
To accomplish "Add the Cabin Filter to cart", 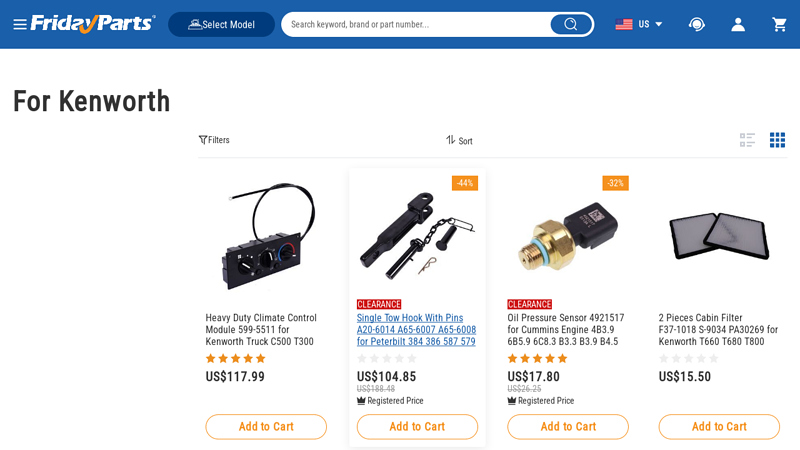I will [x=719, y=427].
